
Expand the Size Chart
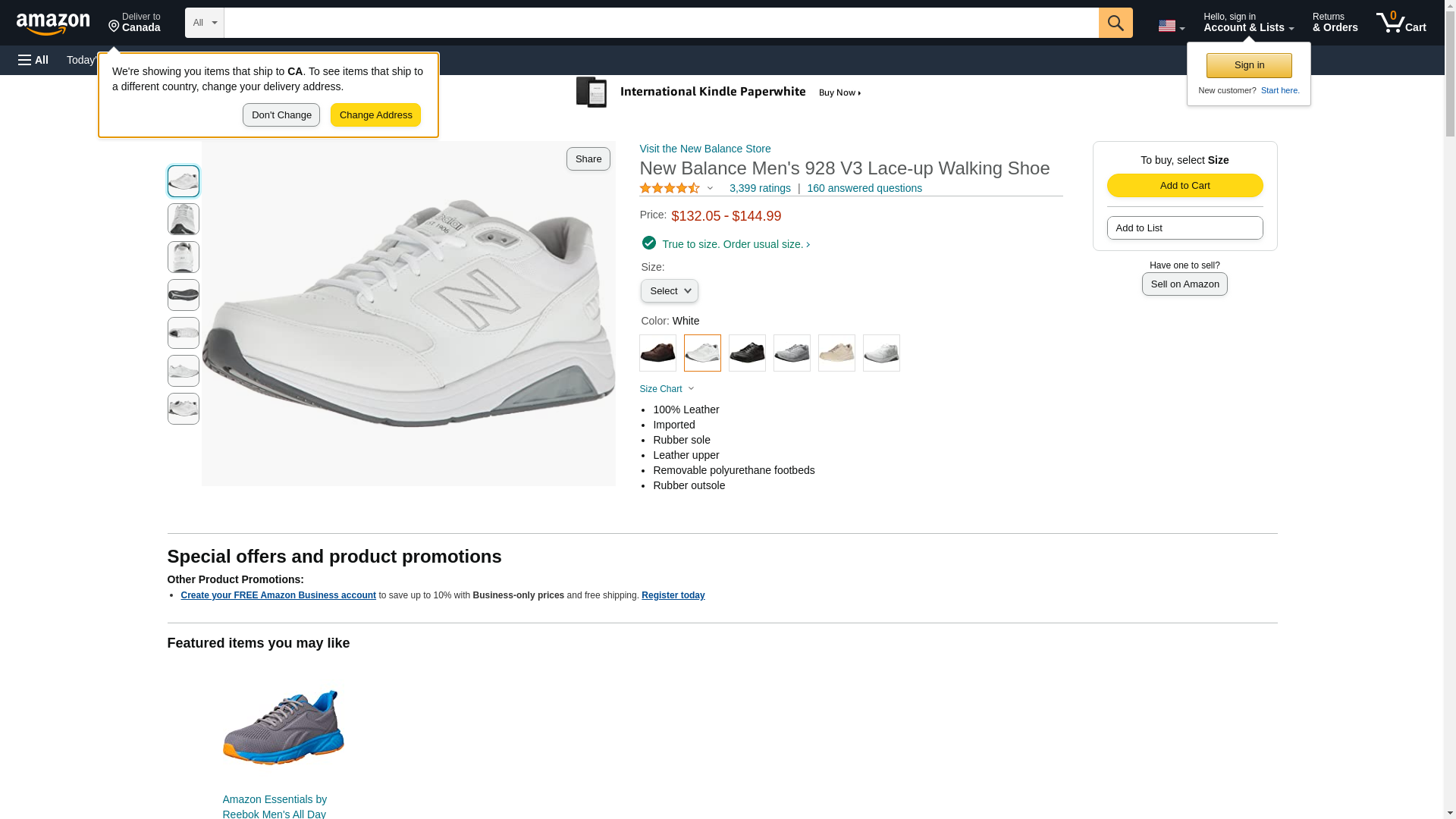coord(667,389)
